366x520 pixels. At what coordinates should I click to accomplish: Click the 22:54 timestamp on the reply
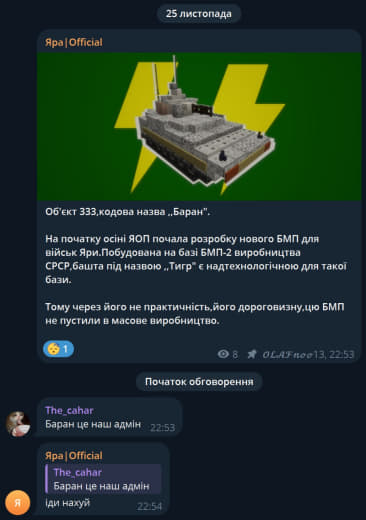click(149, 507)
